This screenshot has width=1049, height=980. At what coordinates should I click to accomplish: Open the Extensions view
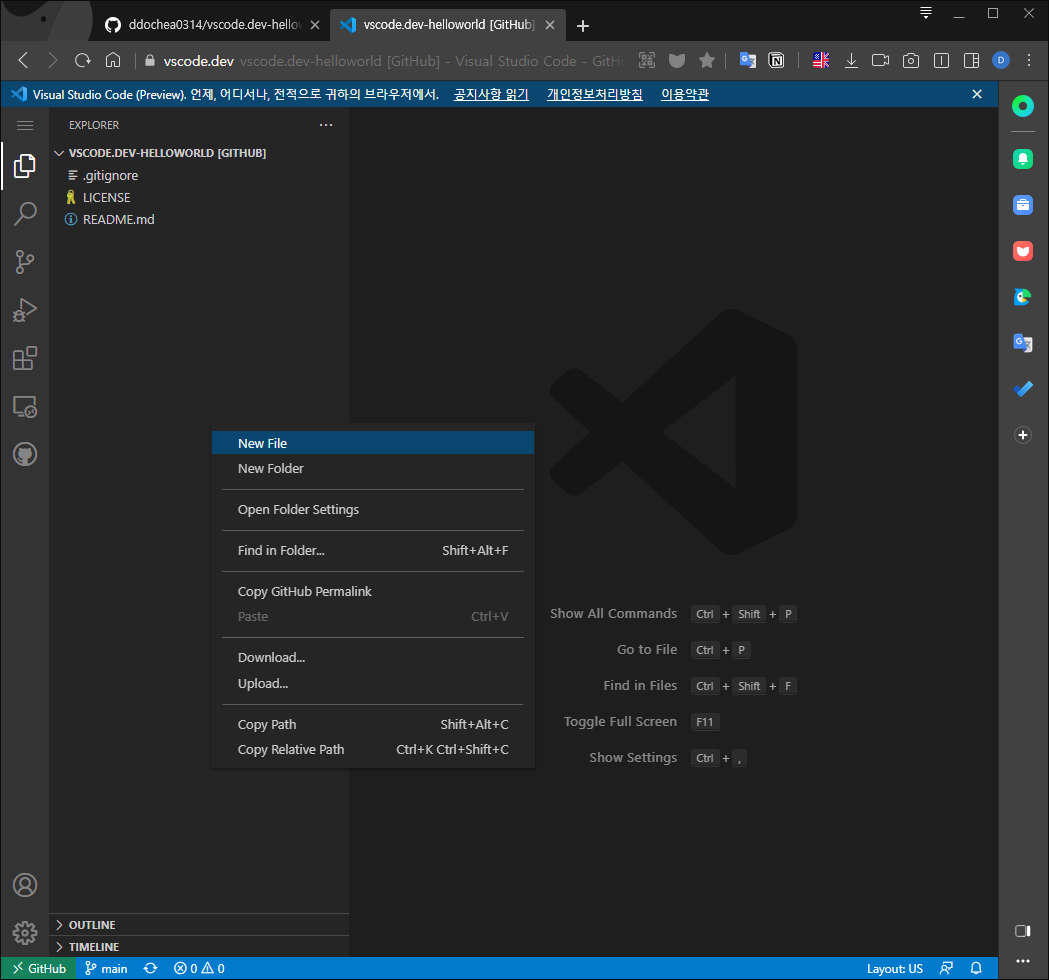pyautogui.click(x=25, y=359)
